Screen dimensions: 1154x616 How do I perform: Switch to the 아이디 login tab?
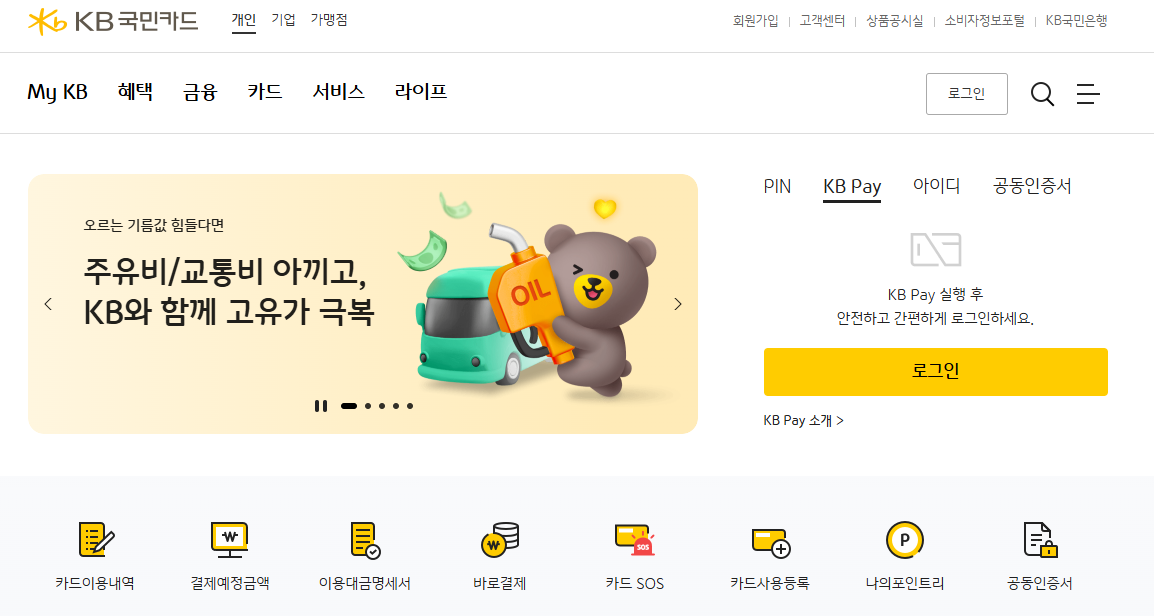[936, 186]
